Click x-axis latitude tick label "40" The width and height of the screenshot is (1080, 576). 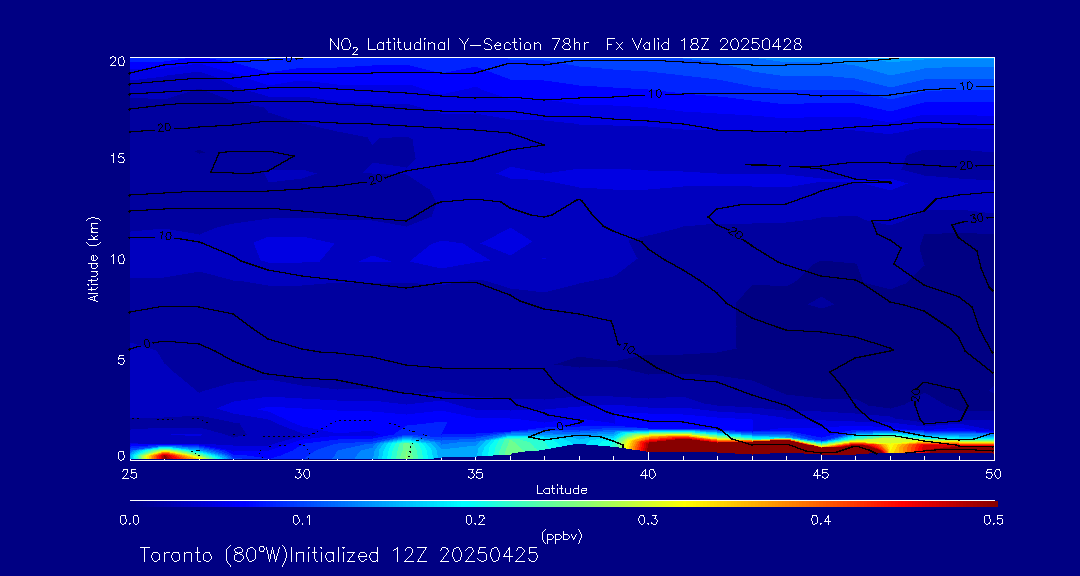[x=648, y=474]
